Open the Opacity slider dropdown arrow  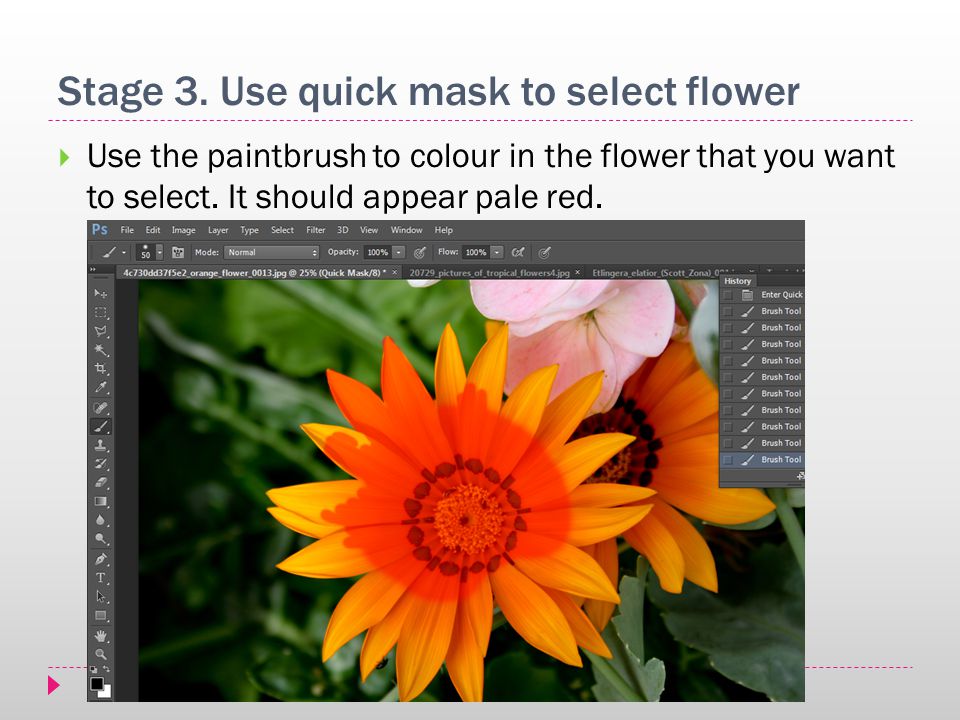point(399,252)
